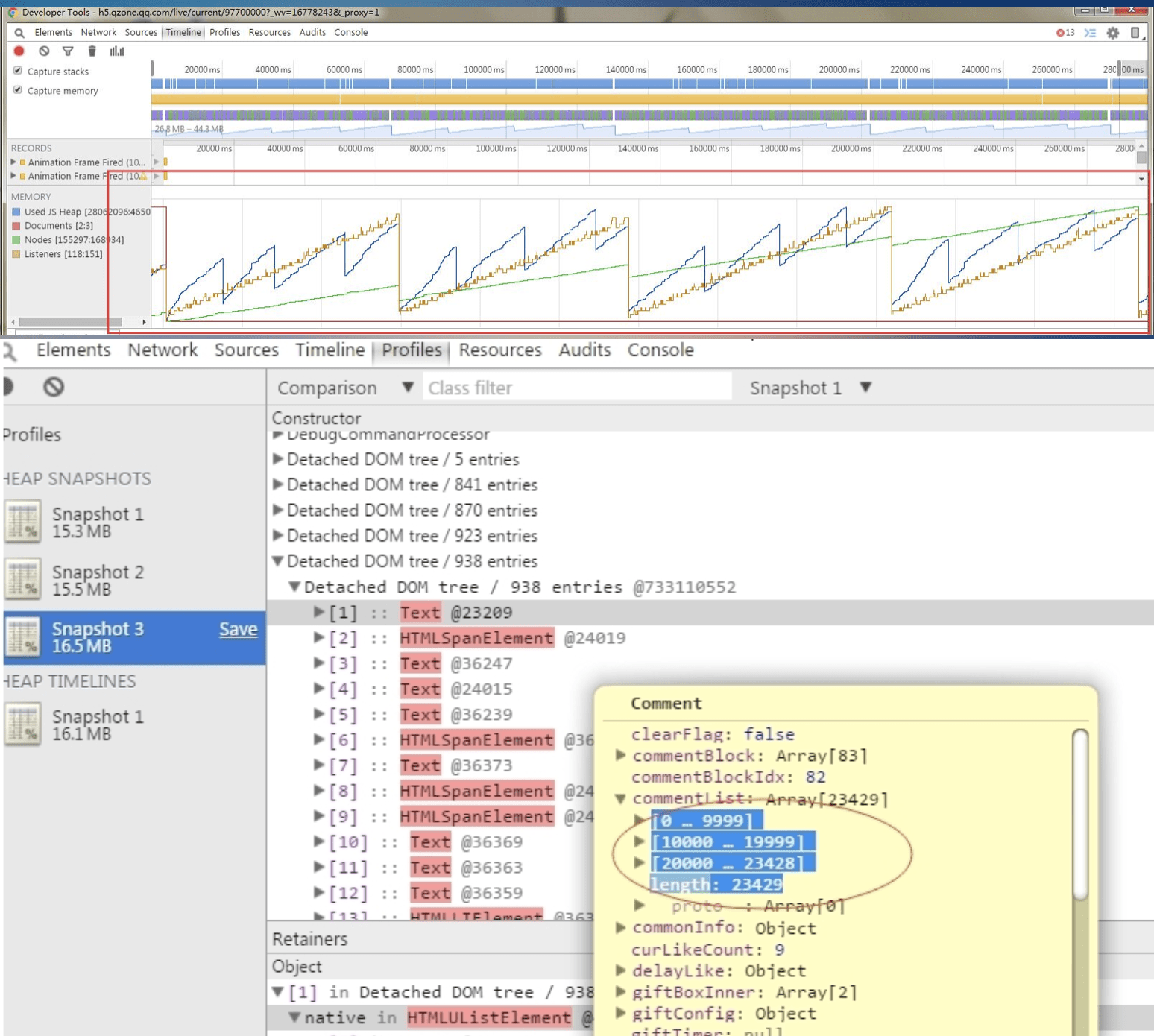Screen dimensions: 1154x1036
Task: Open the Audits tab in top toolbar
Action: pos(312,33)
